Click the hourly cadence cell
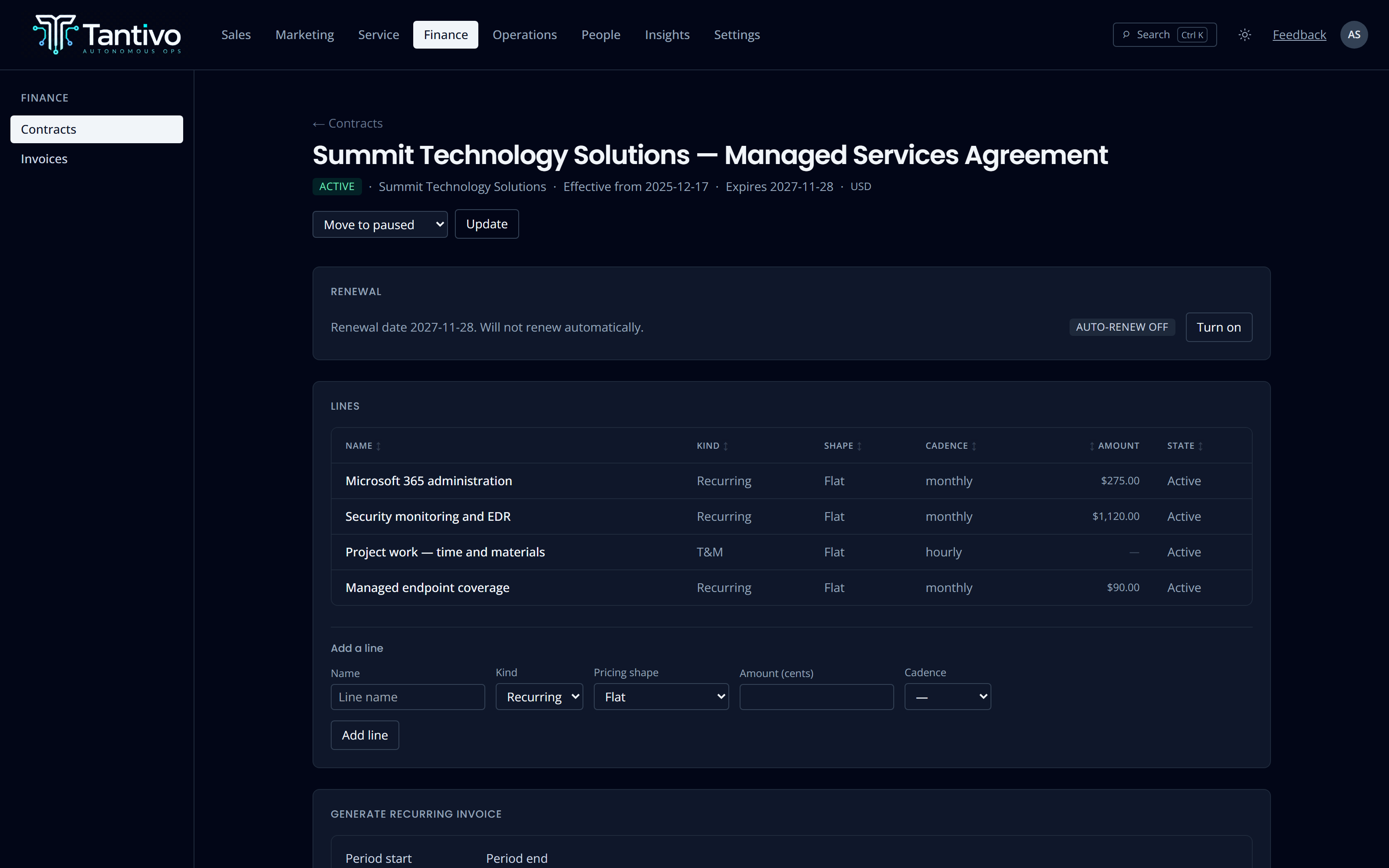1389x868 pixels. point(943,552)
